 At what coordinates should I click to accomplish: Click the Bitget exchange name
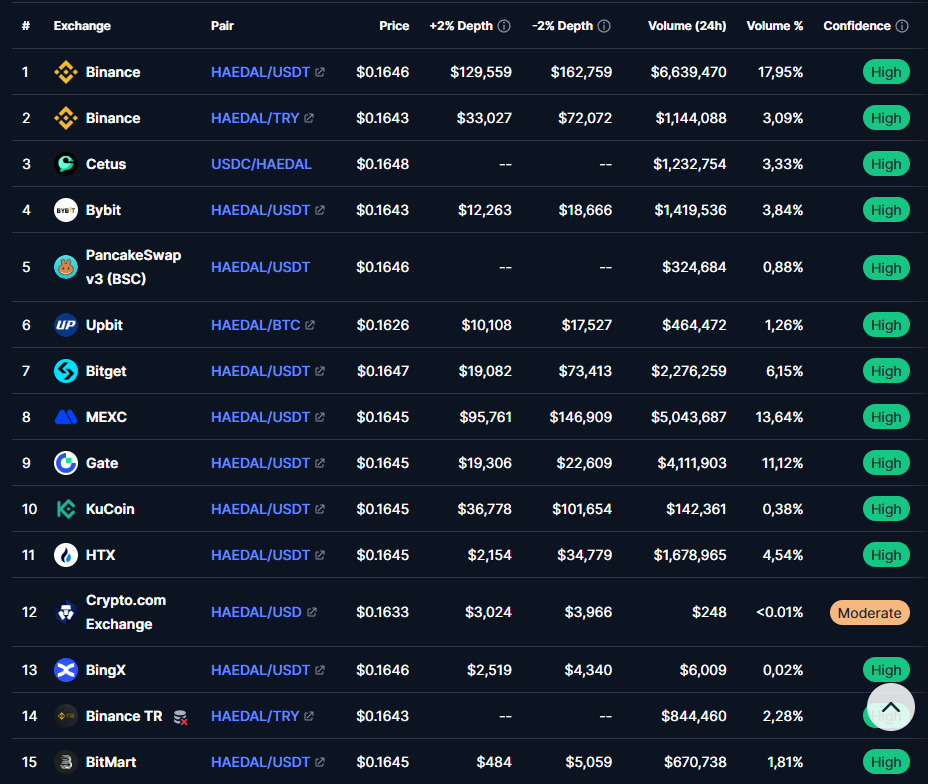pyautogui.click(x=106, y=371)
